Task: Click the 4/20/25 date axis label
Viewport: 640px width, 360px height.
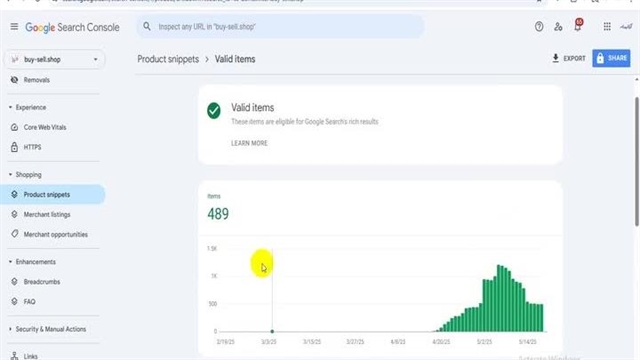Action: (x=441, y=342)
